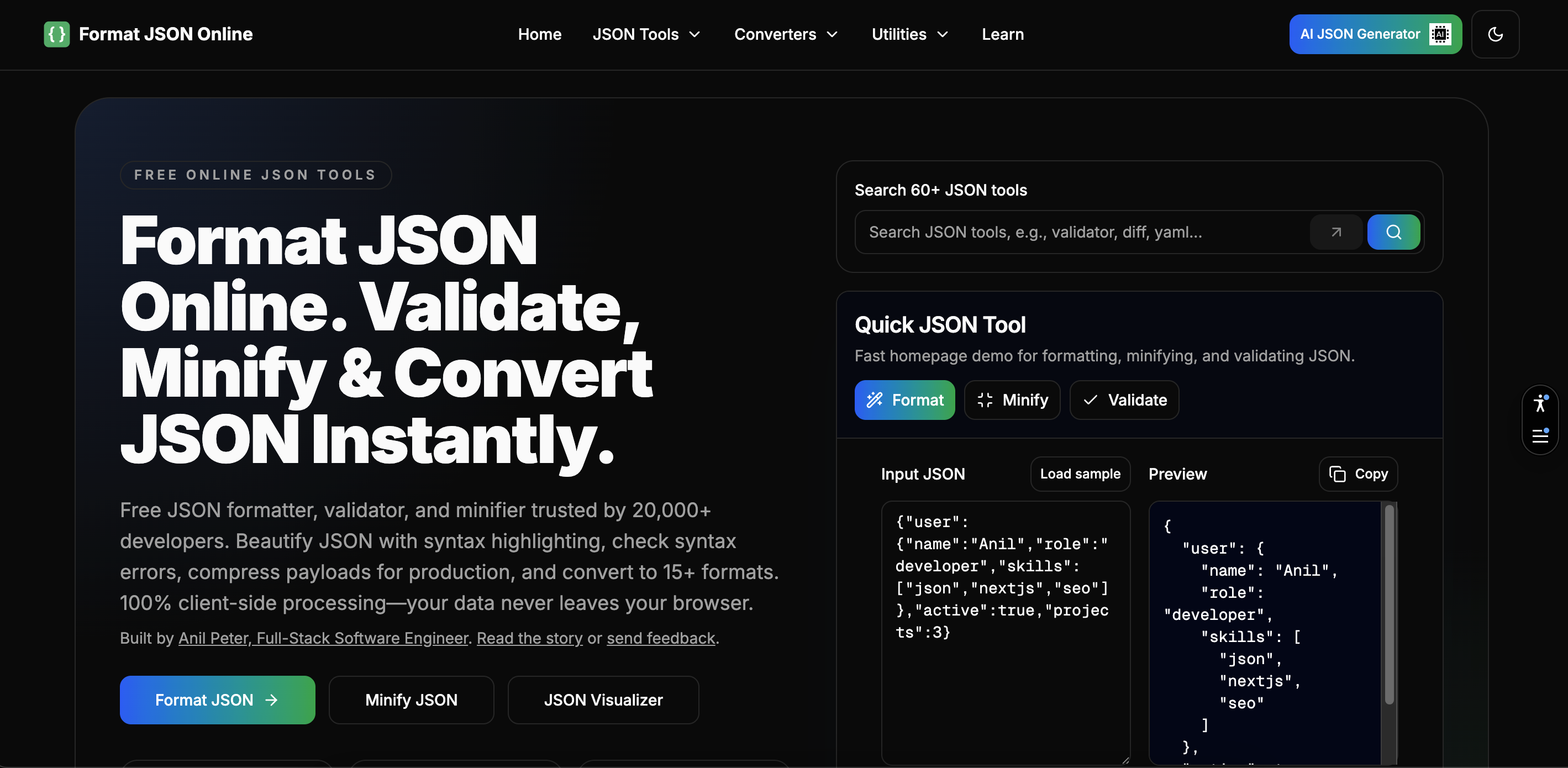Expand the Converters dropdown

click(x=786, y=34)
